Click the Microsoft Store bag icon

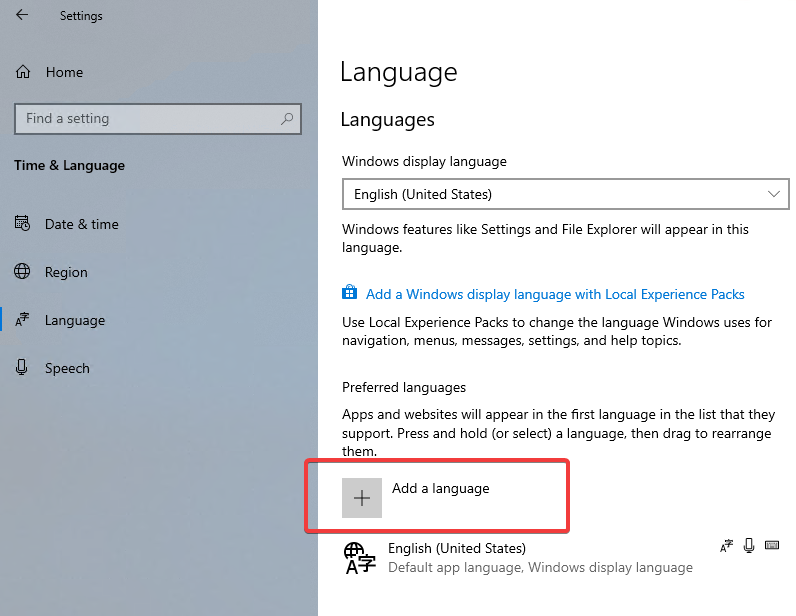(x=349, y=292)
